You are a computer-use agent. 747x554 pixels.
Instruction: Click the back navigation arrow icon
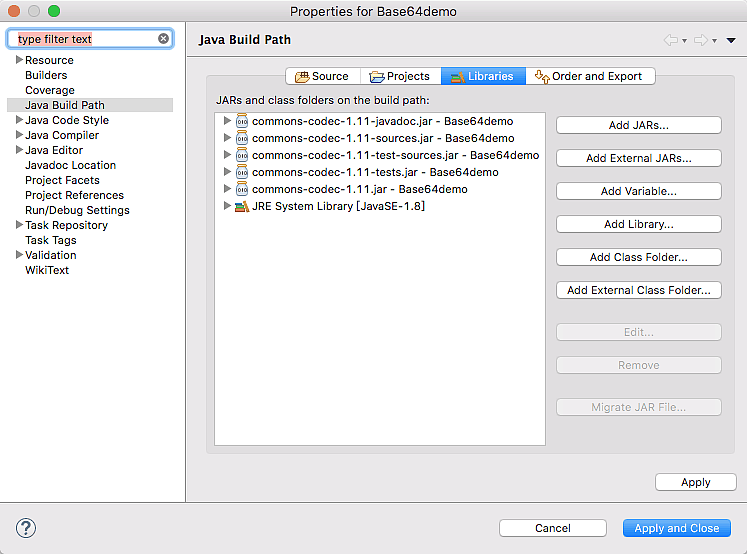click(671, 40)
